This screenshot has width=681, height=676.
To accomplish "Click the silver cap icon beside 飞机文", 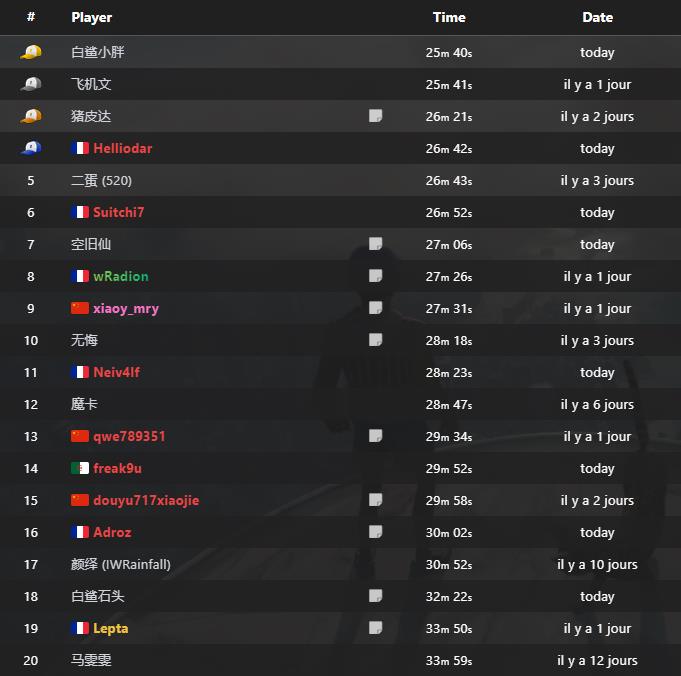I will coord(31,84).
